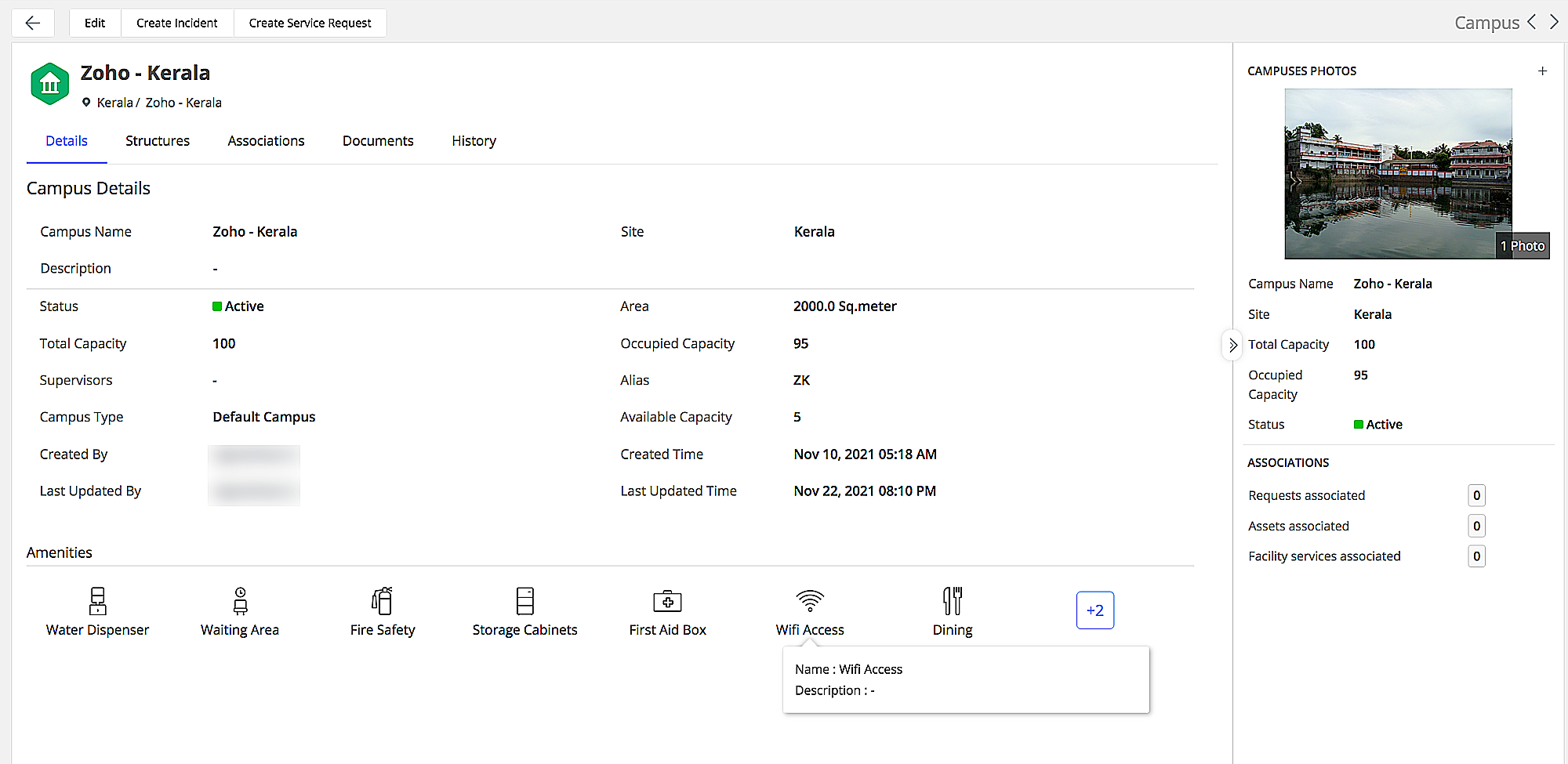Select the Fire Safety extinguisher icon
The image size is (1568, 764).
coord(382,601)
